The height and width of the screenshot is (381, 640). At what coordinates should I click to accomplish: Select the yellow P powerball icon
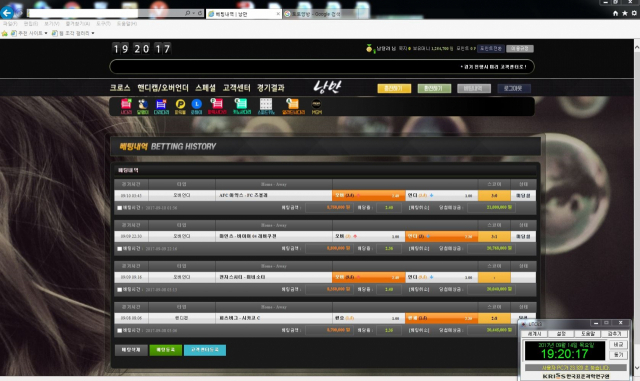tap(180, 106)
